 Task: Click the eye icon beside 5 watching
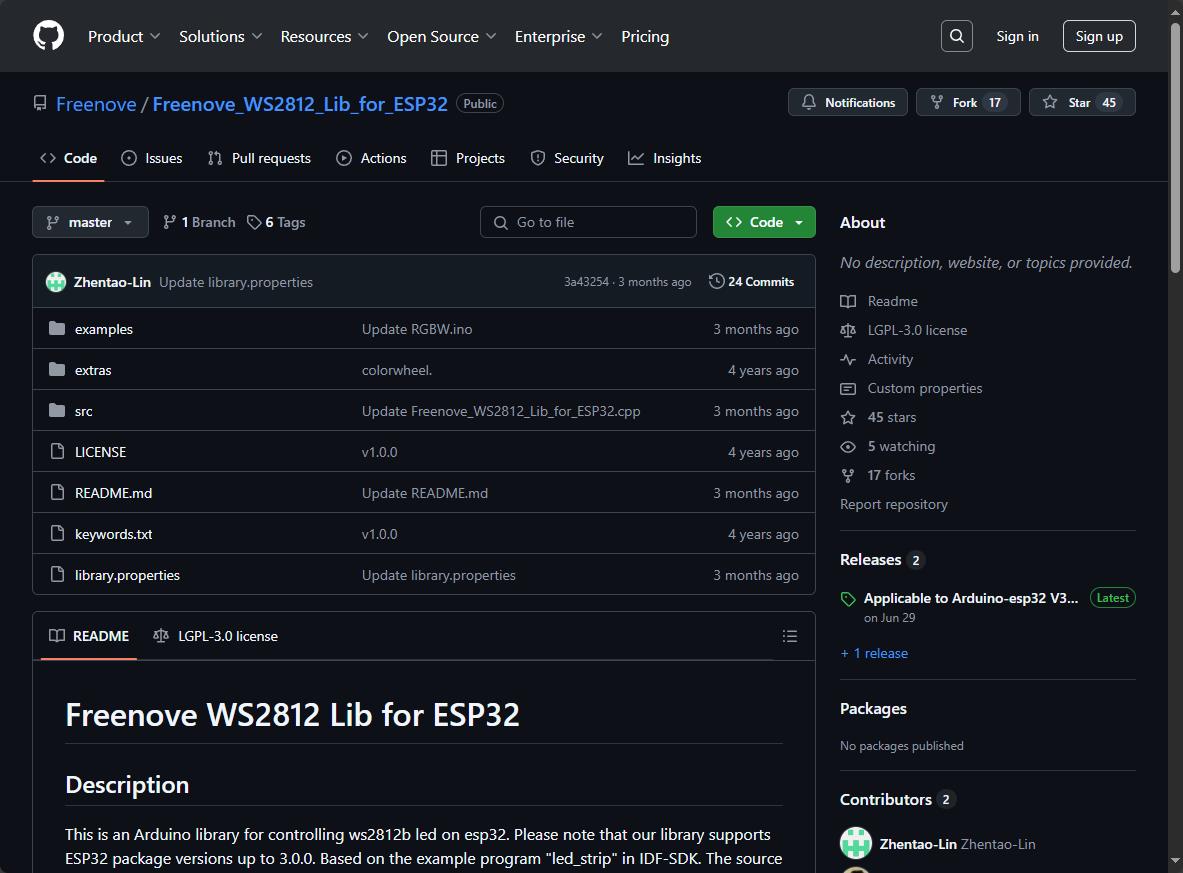[x=848, y=447]
